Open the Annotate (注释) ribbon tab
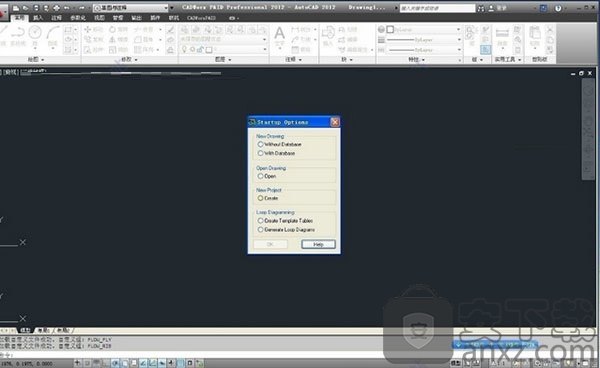The width and height of the screenshot is (600, 368). tap(56, 18)
